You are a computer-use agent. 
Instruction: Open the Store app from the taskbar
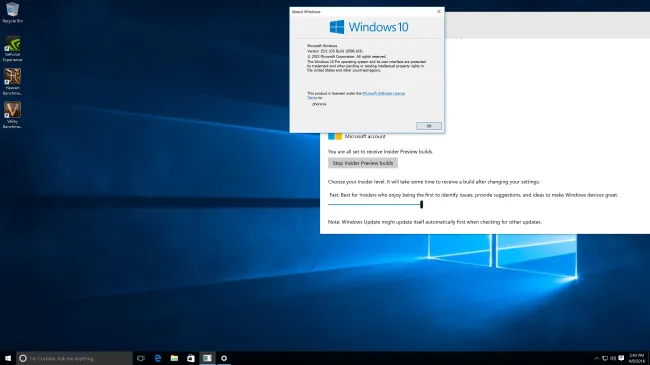coord(191,358)
